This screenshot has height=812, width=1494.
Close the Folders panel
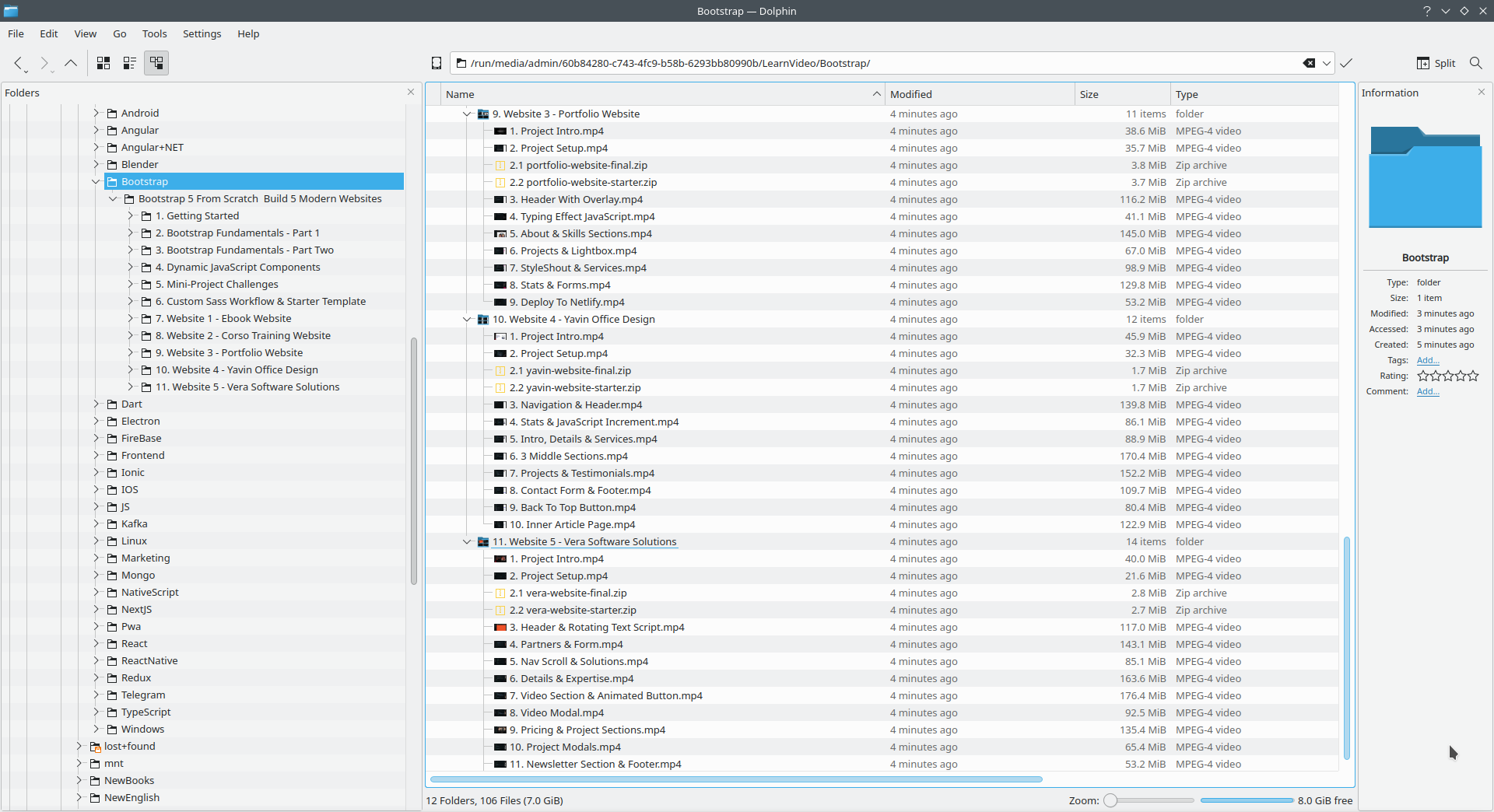coord(411,92)
